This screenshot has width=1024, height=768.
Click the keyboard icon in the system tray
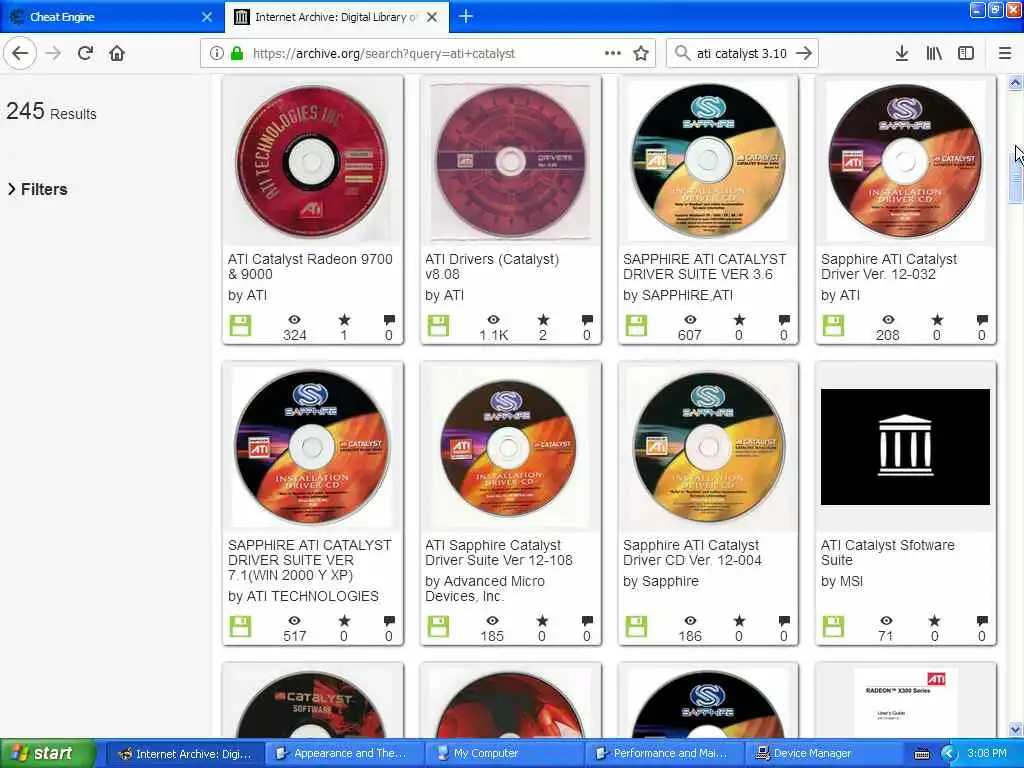922,754
